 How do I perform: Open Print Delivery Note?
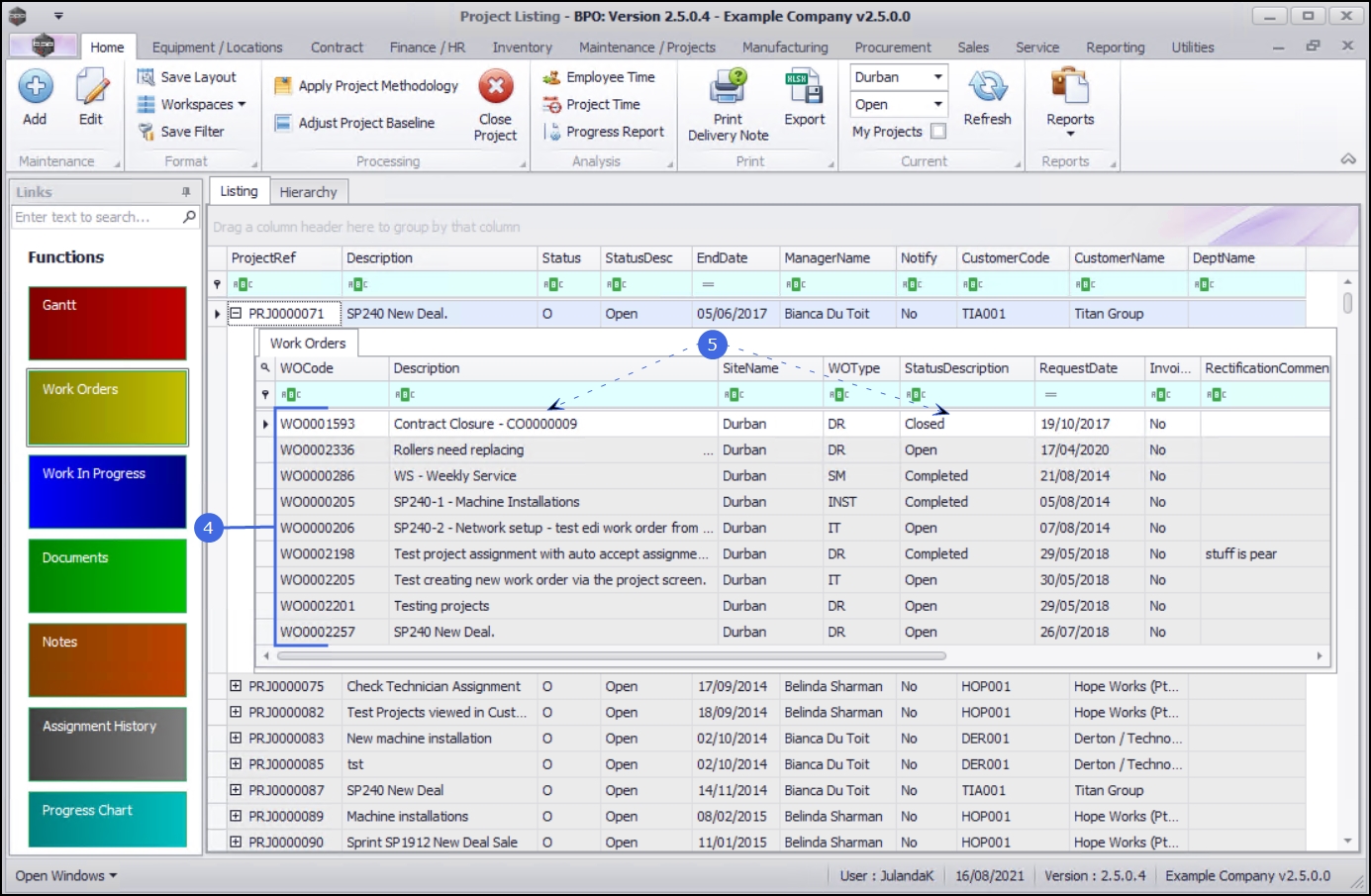(728, 88)
